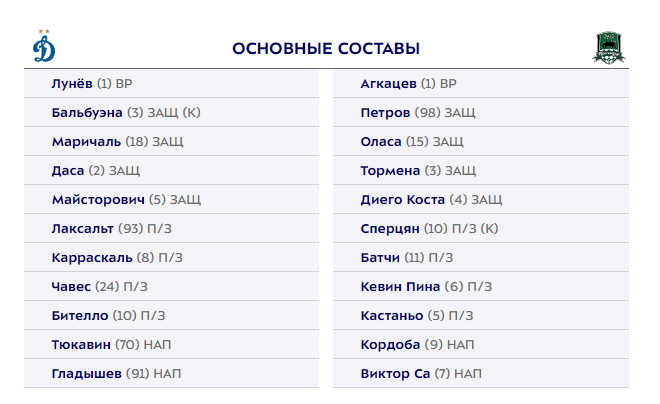Open Бителло player profile
Screen dimensions: 660x404
[x=79, y=316]
